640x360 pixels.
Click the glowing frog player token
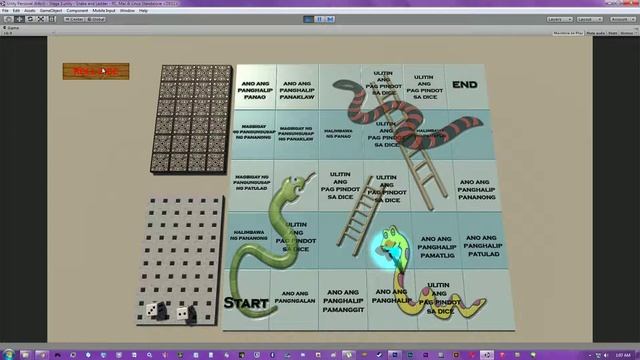[x=392, y=247]
